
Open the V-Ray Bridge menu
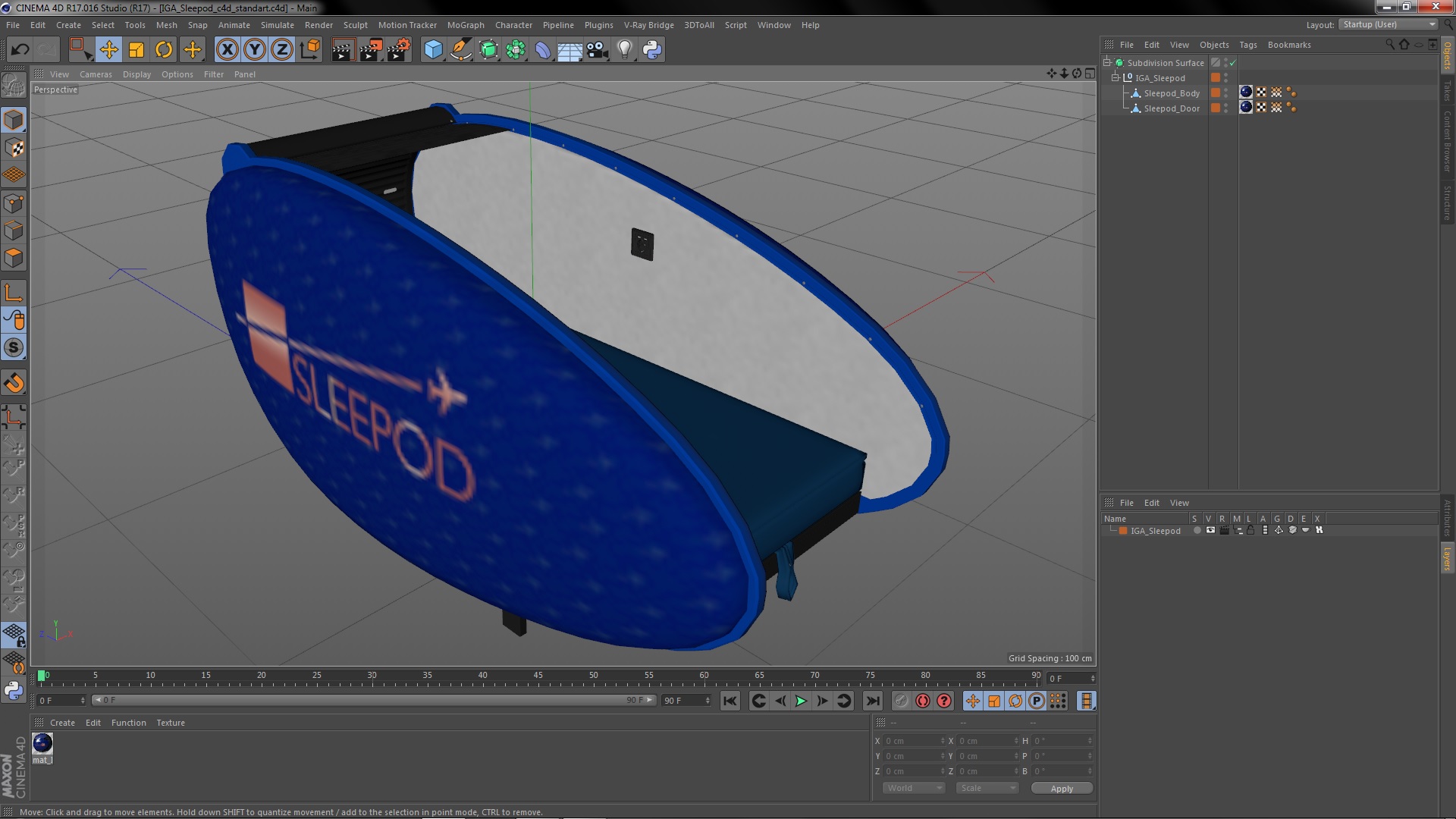pyautogui.click(x=648, y=25)
